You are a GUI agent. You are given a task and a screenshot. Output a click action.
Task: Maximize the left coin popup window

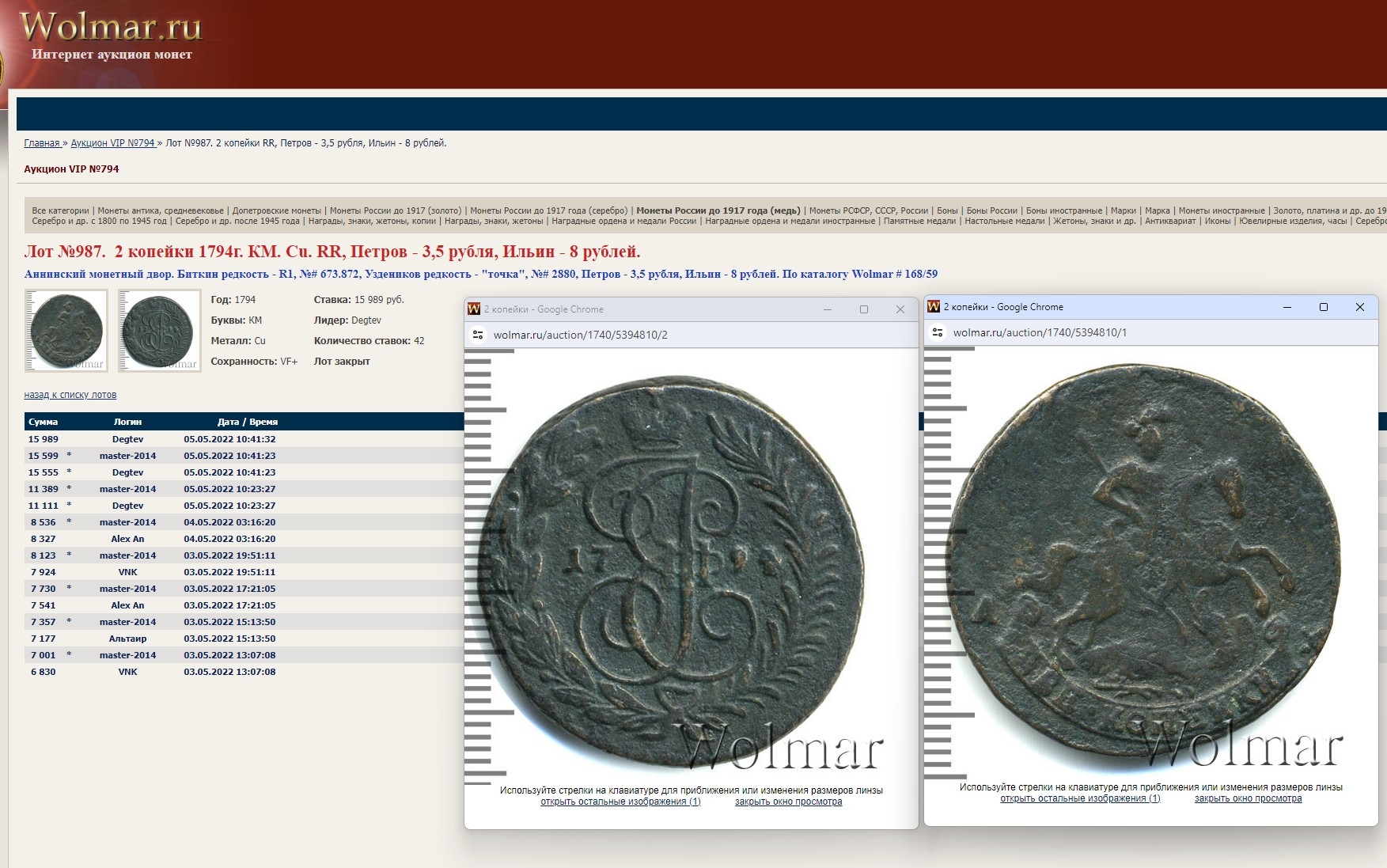point(864,309)
